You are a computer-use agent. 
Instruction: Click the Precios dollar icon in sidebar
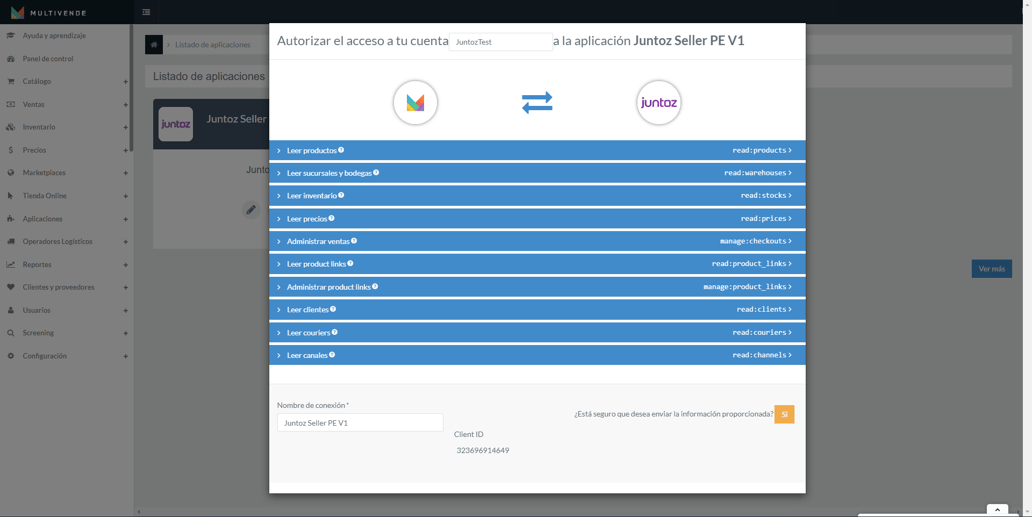11,150
